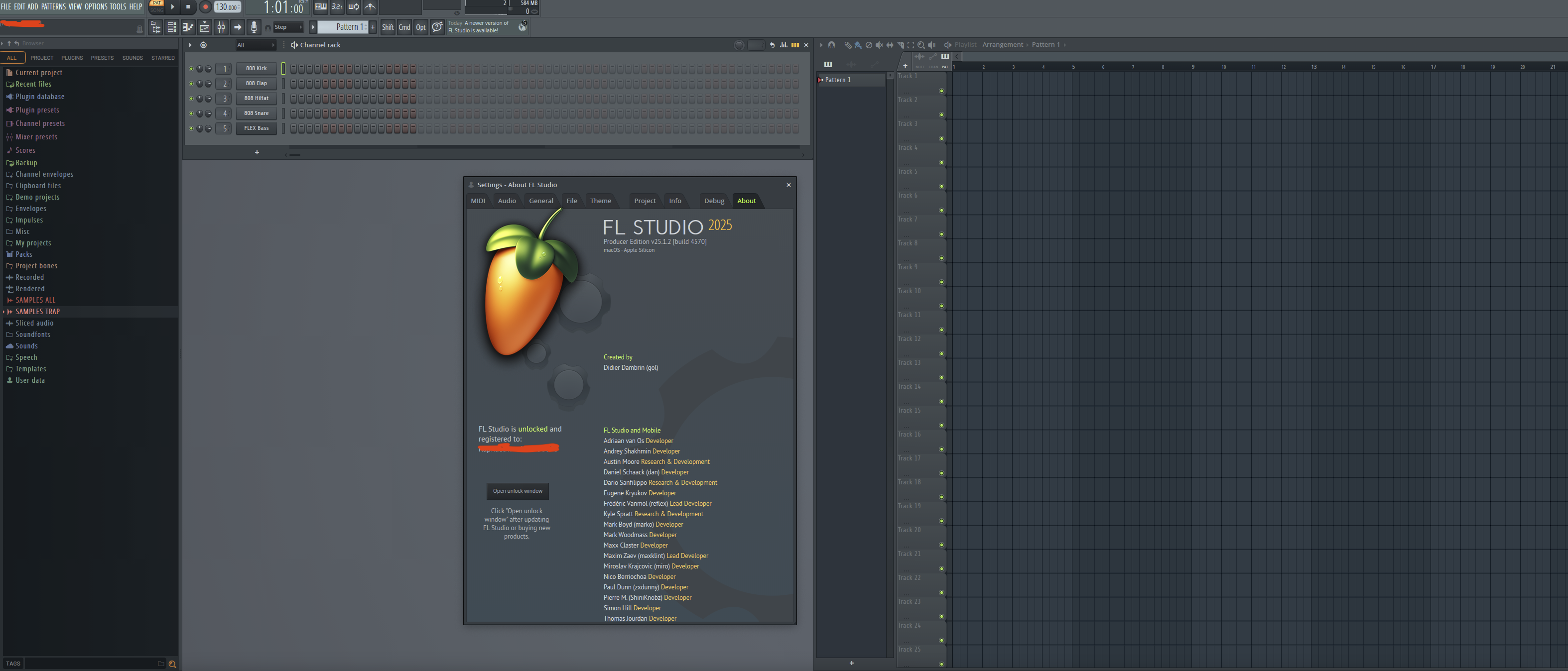Open the PATTERNS menu

pos(53,6)
